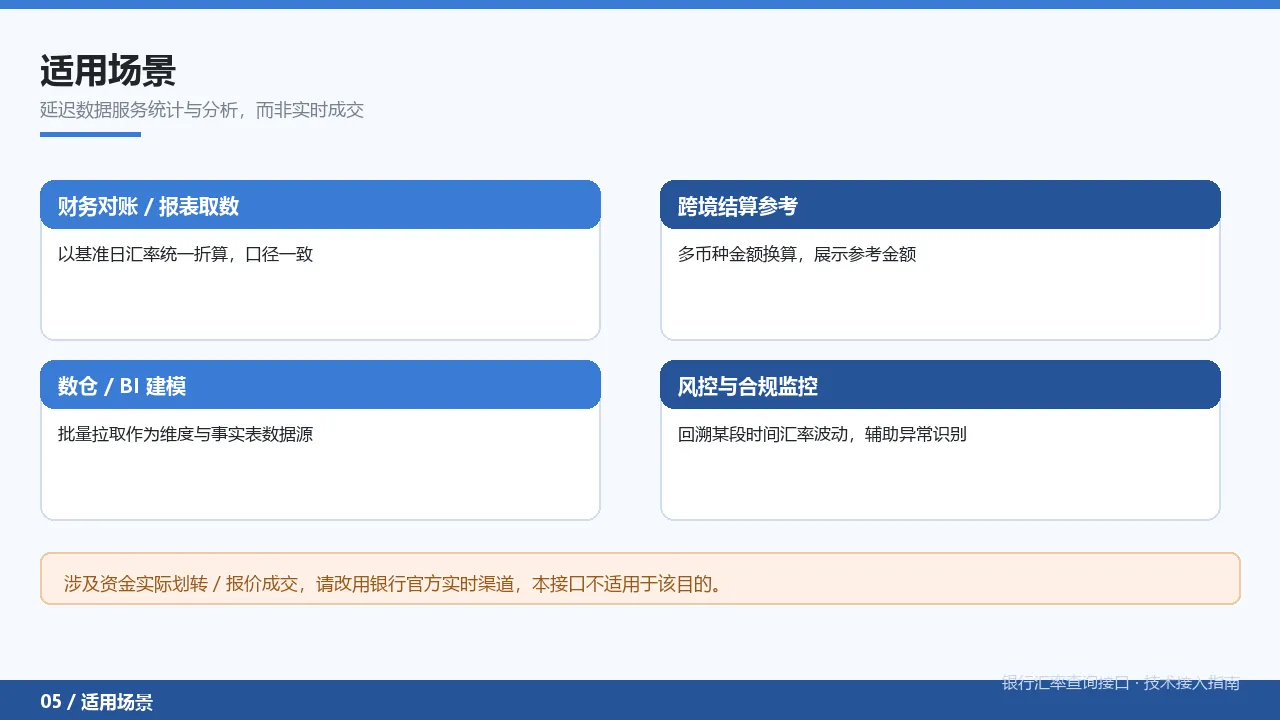Select text 回溯某段时间汇率波动，辅助异常识别
Viewport: 1280px width, 720px height.
click(822, 434)
